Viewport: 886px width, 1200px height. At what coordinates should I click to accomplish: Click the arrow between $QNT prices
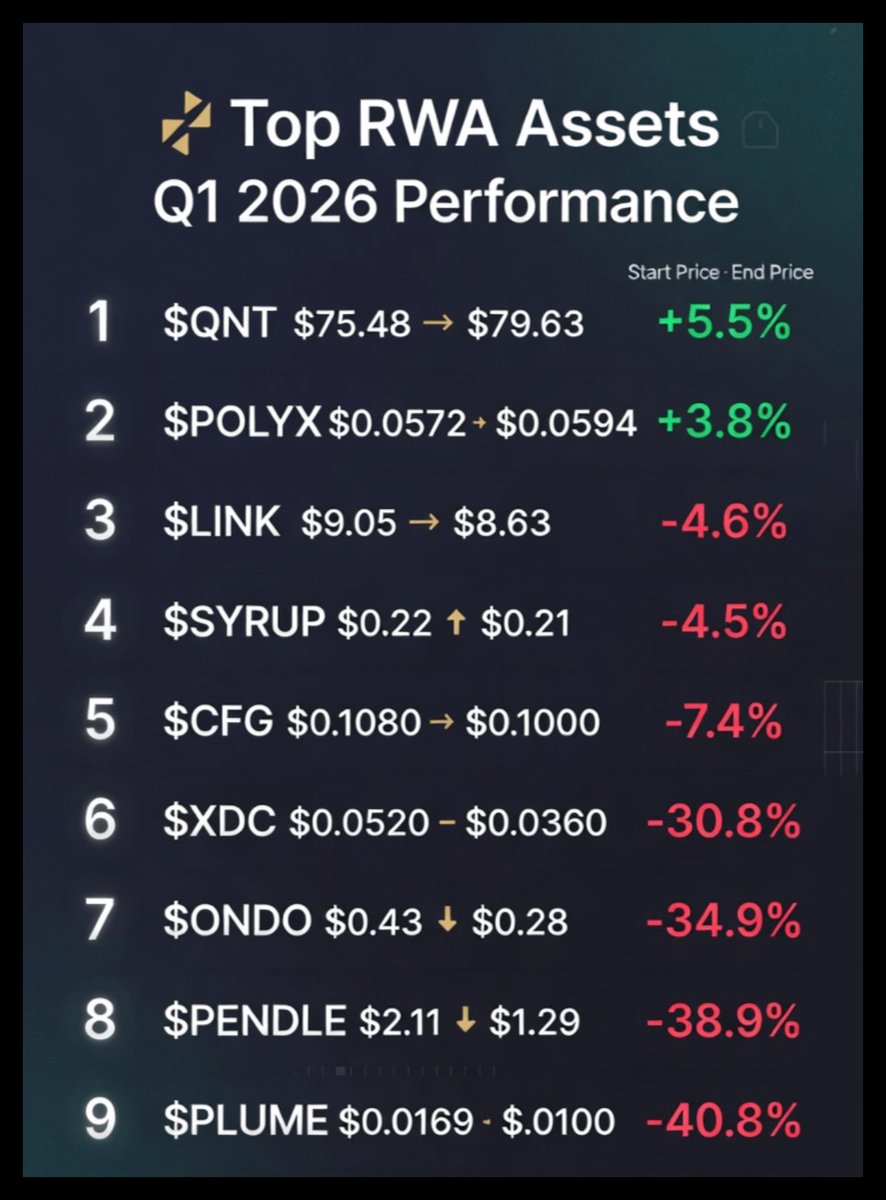[x=438, y=324]
